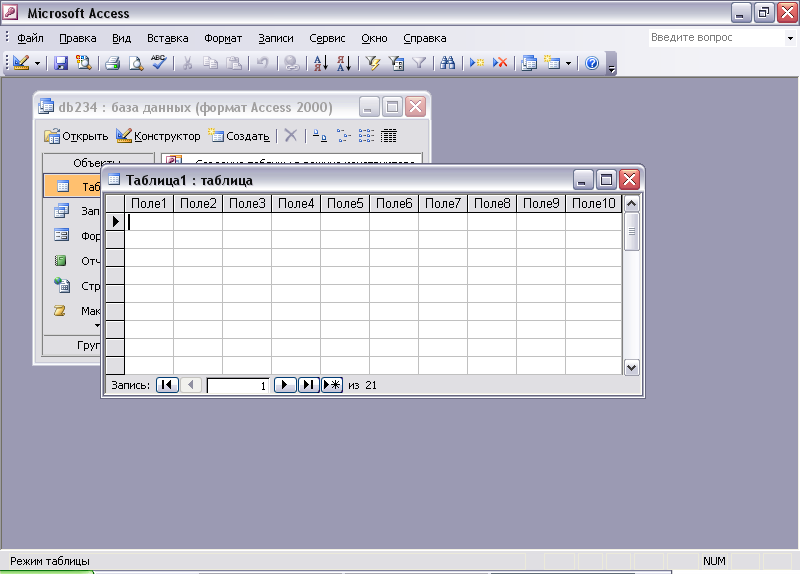
Task: Click the table scrollbar down arrow
Action: pyautogui.click(x=632, y=367)
